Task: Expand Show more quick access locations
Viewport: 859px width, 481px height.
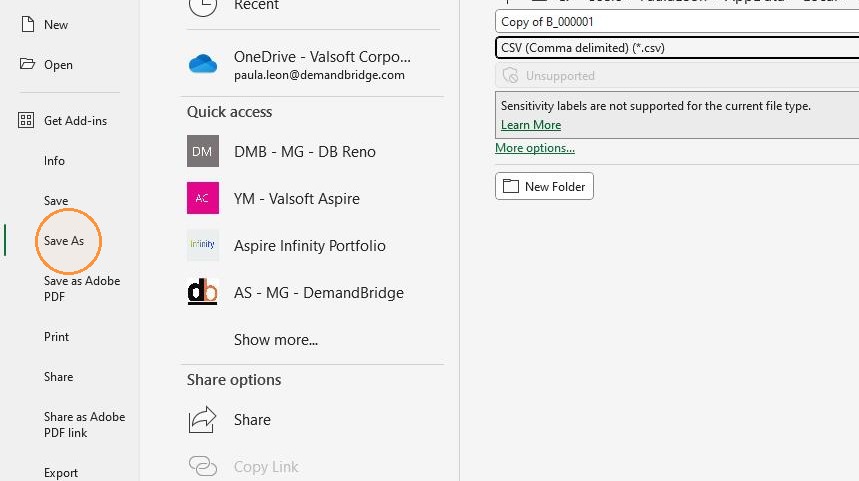Action: pos(276,340)
